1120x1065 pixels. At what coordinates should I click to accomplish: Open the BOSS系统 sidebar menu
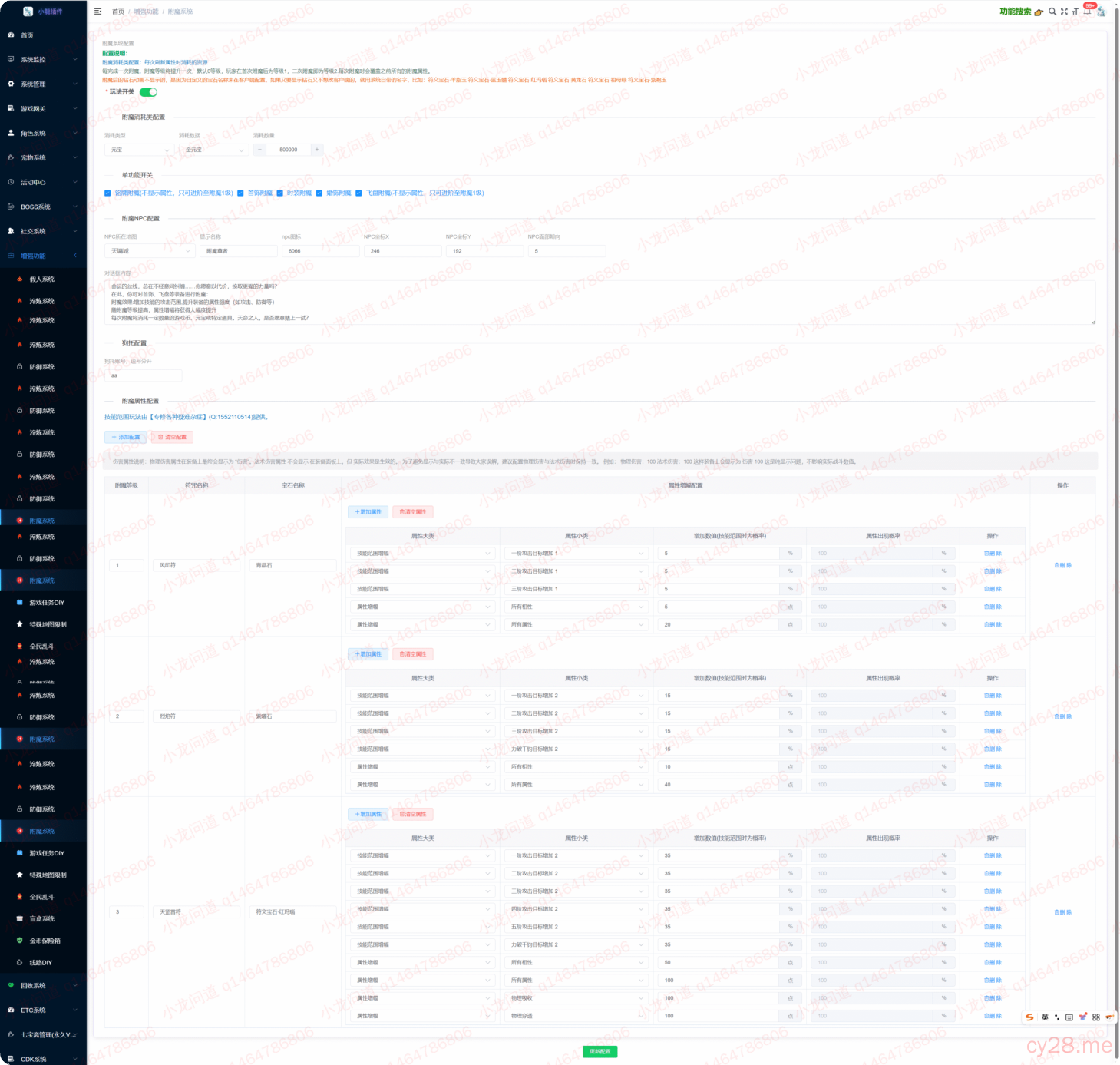click(42, 207)
